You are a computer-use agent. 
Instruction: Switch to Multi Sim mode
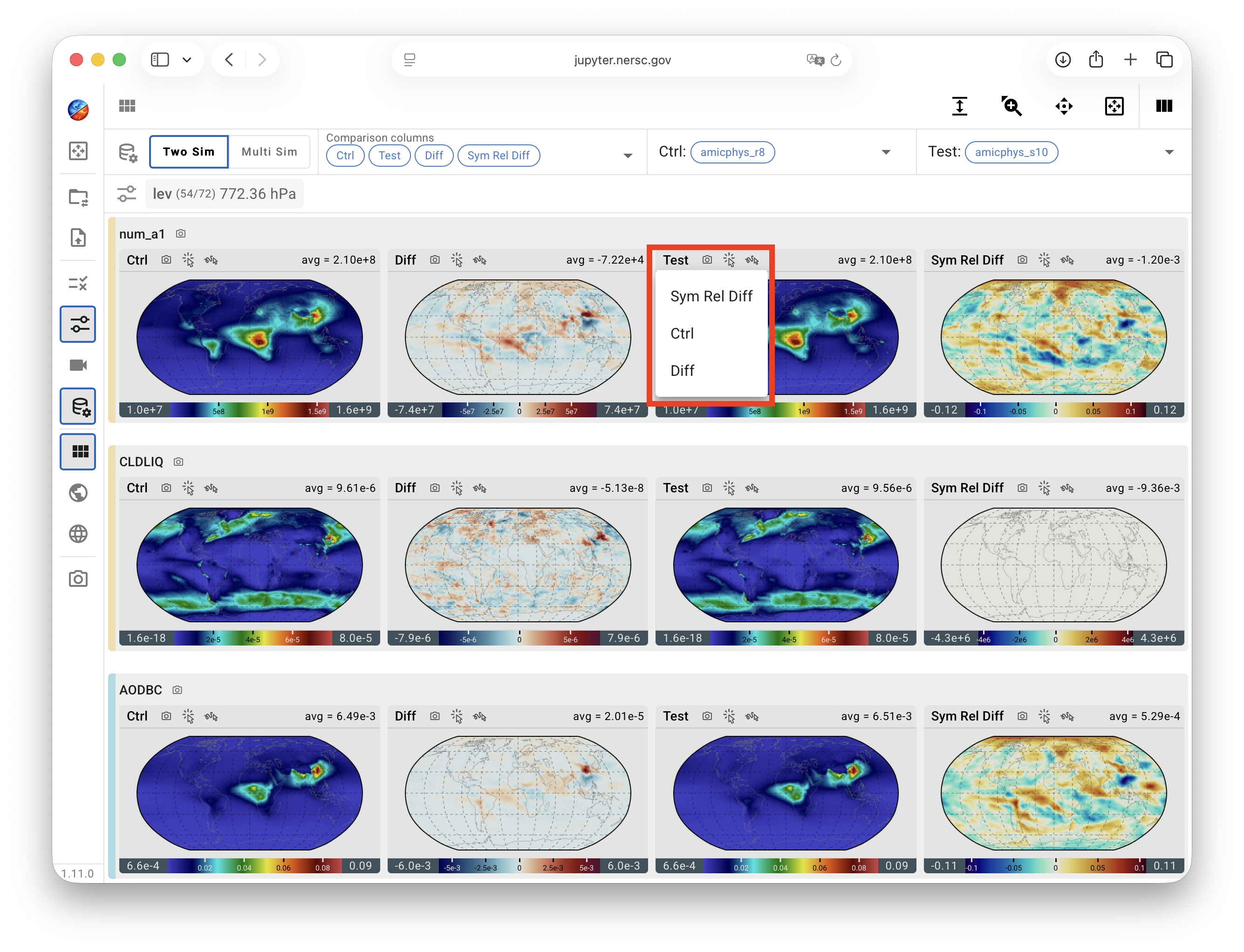[269, 152]
